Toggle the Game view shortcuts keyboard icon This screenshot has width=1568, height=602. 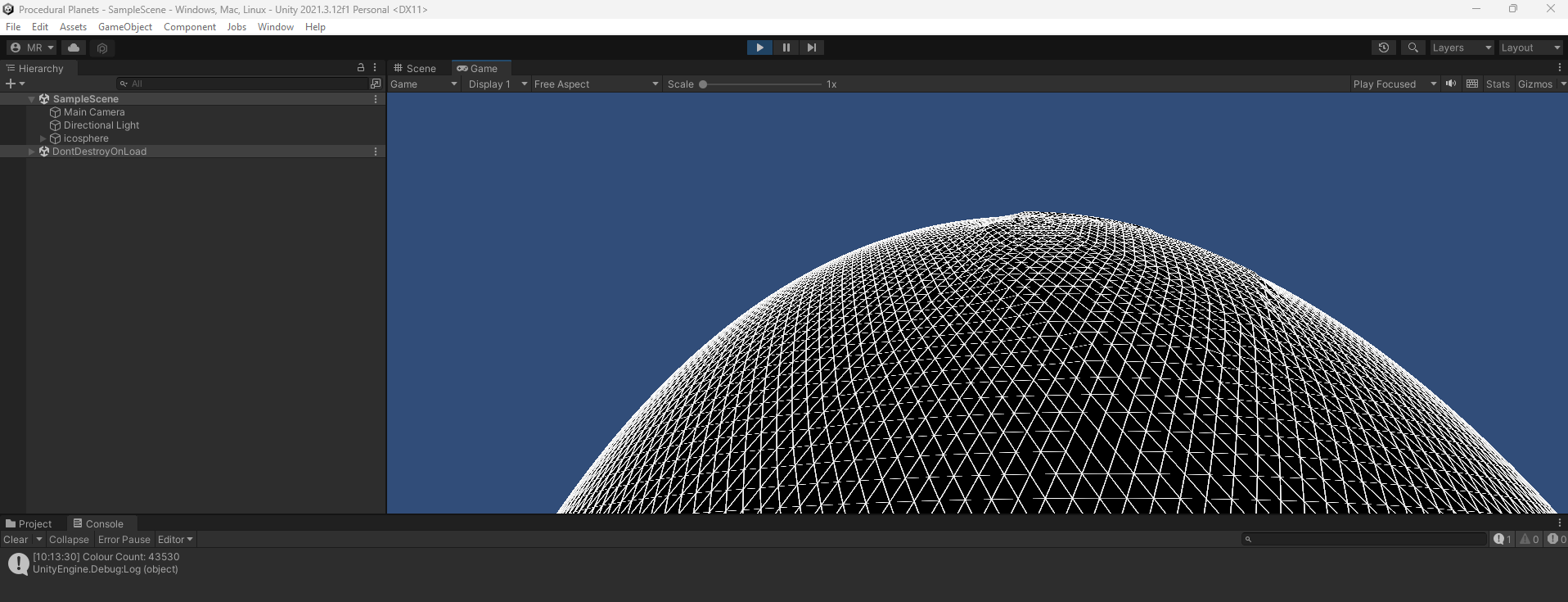coord(1472,84)
